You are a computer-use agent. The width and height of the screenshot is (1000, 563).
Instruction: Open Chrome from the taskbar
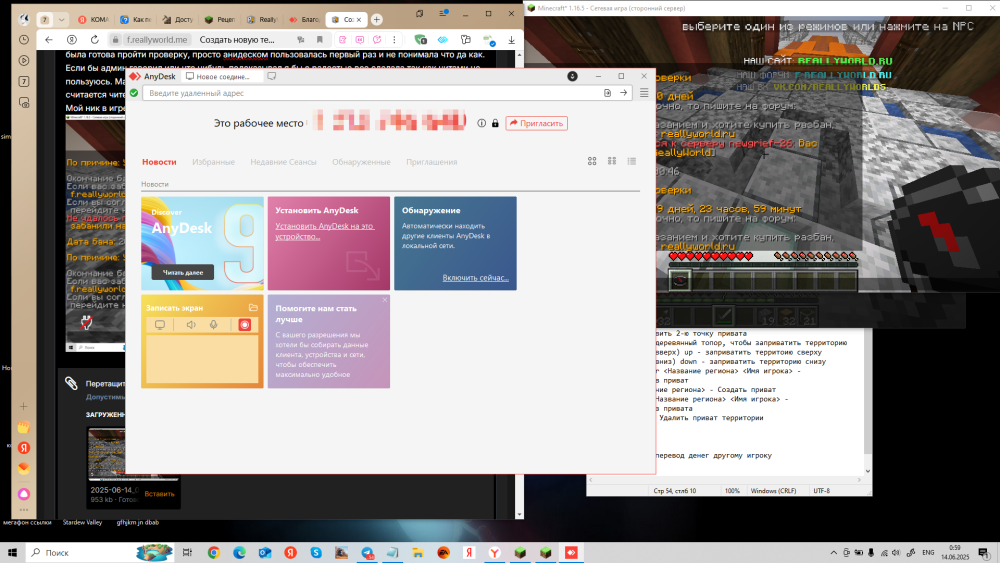[214, 552]
